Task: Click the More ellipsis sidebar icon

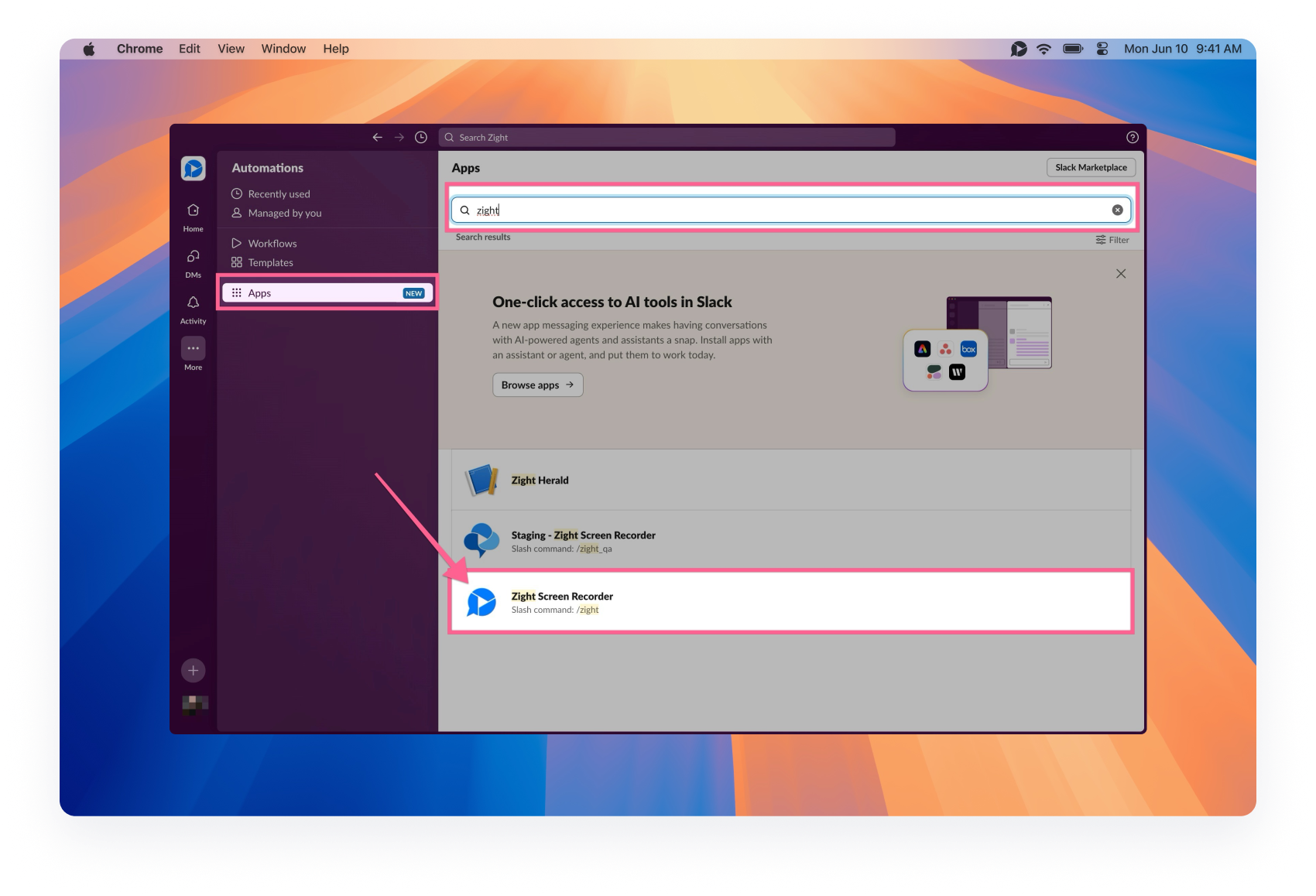Action: point(193,349)
